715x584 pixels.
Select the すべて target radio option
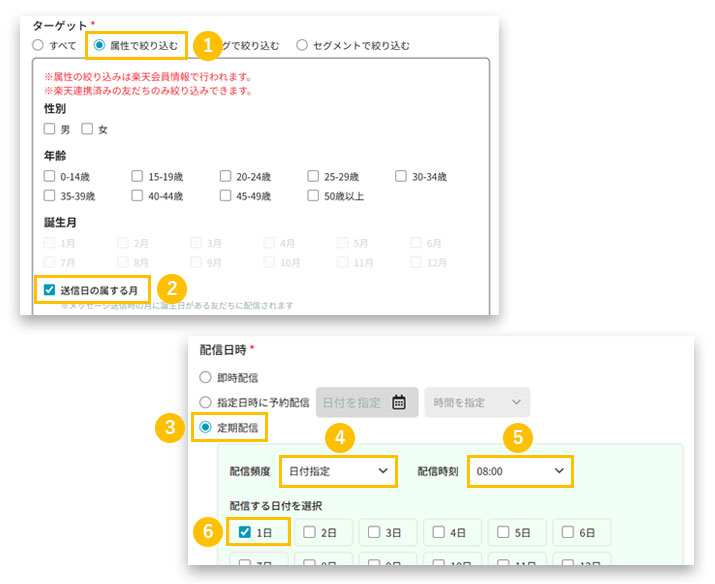[38, 45]
